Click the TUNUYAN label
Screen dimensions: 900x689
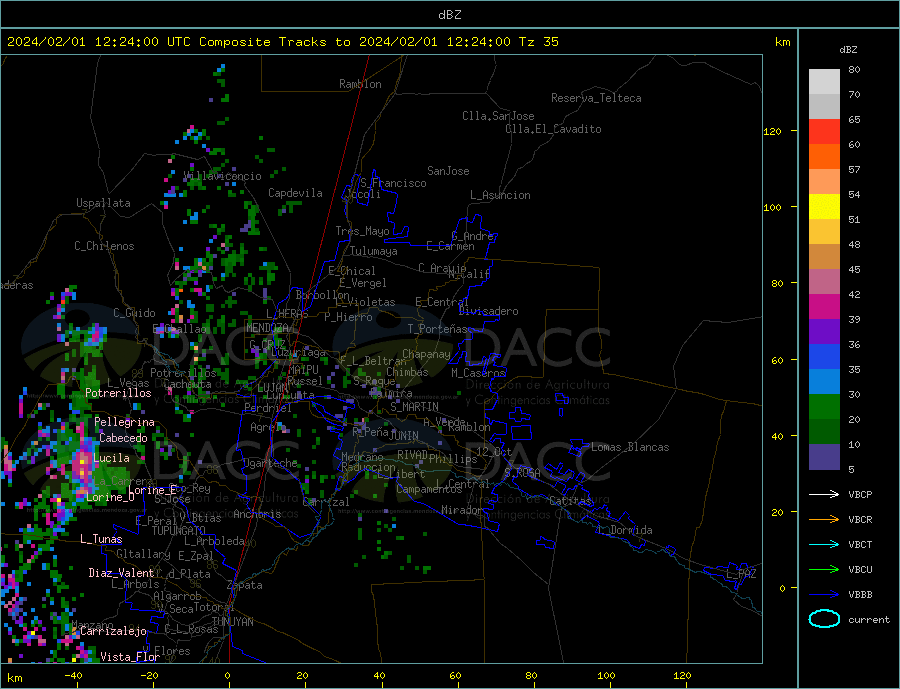tap(232, 622)
